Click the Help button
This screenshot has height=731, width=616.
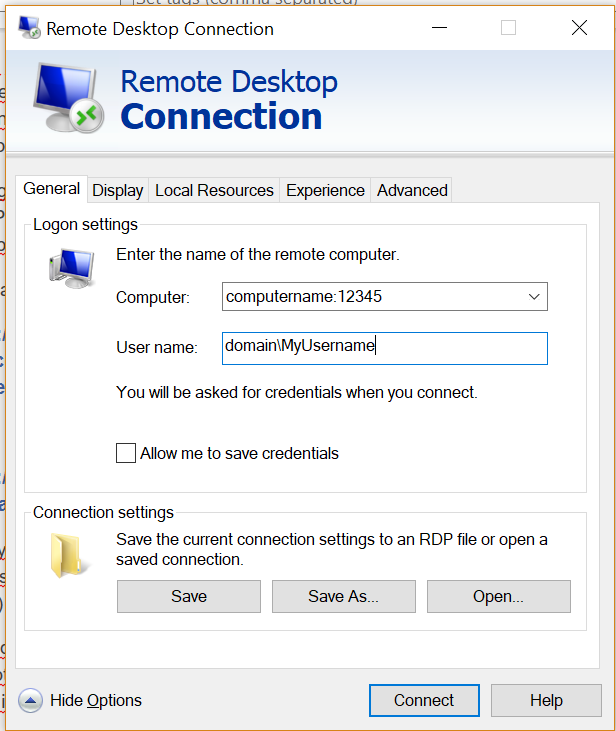(546, 700)
